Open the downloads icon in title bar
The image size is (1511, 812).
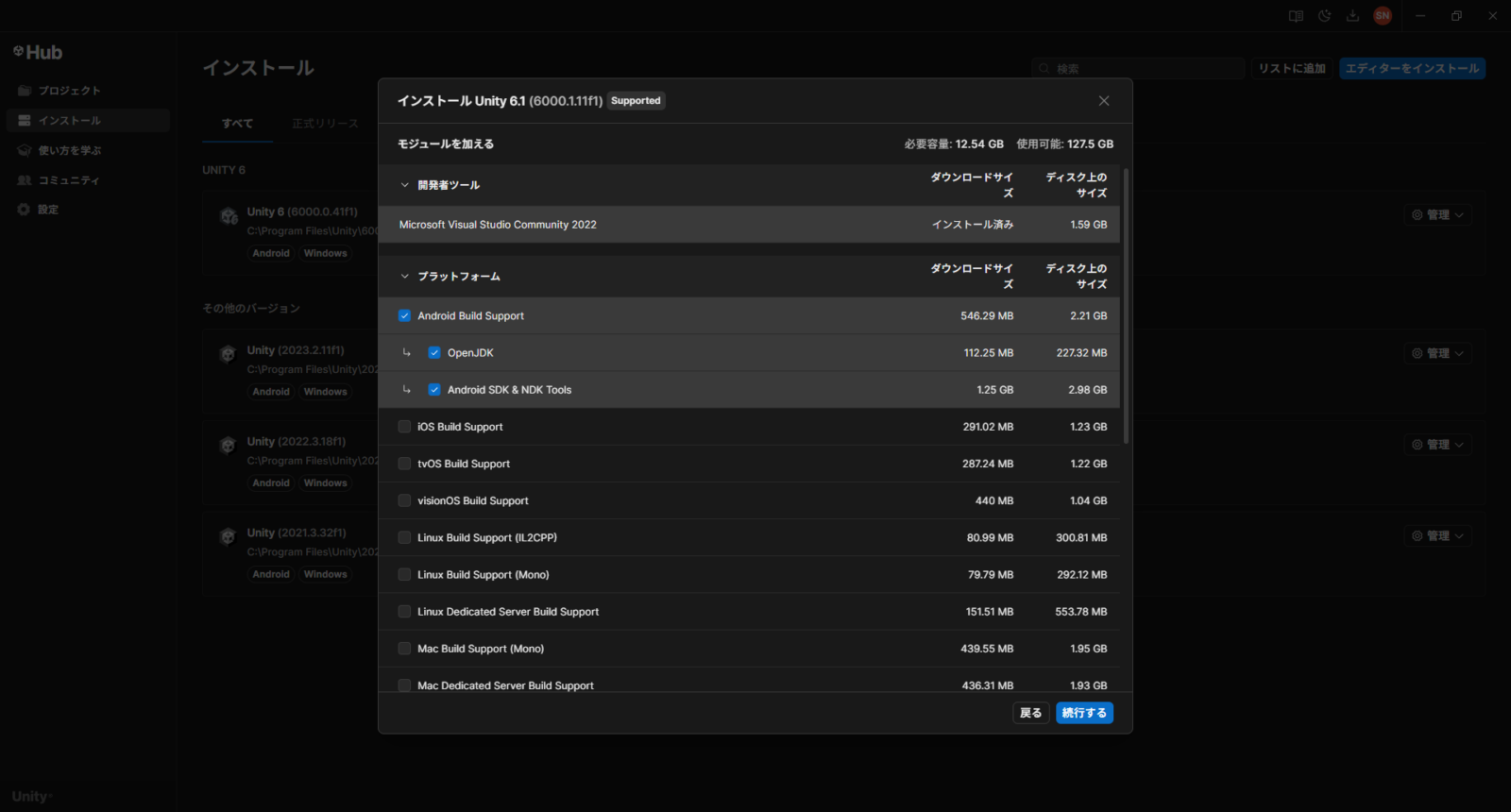pos(1352,16)
